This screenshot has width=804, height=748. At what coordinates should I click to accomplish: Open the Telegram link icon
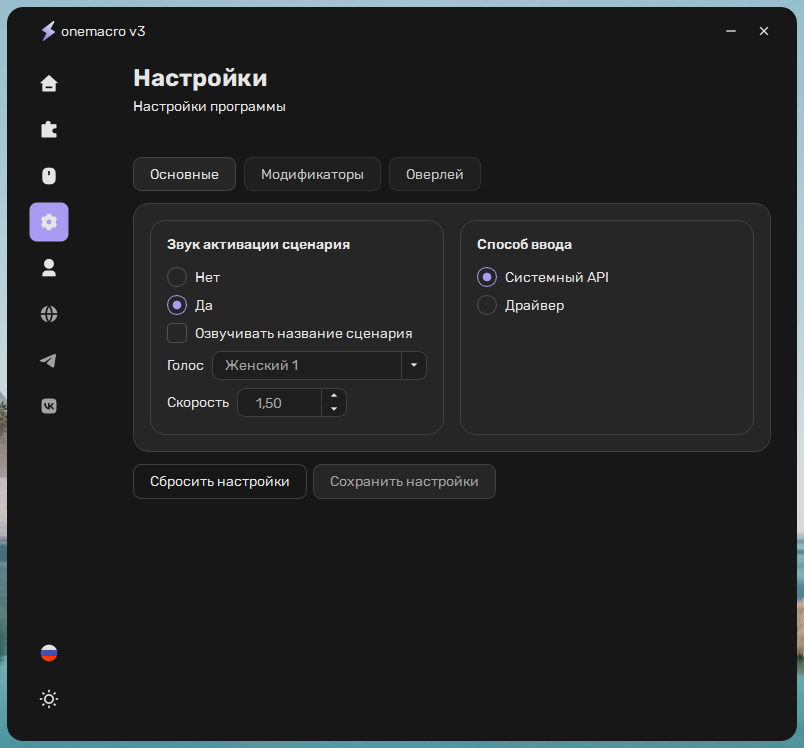[49, 360]
